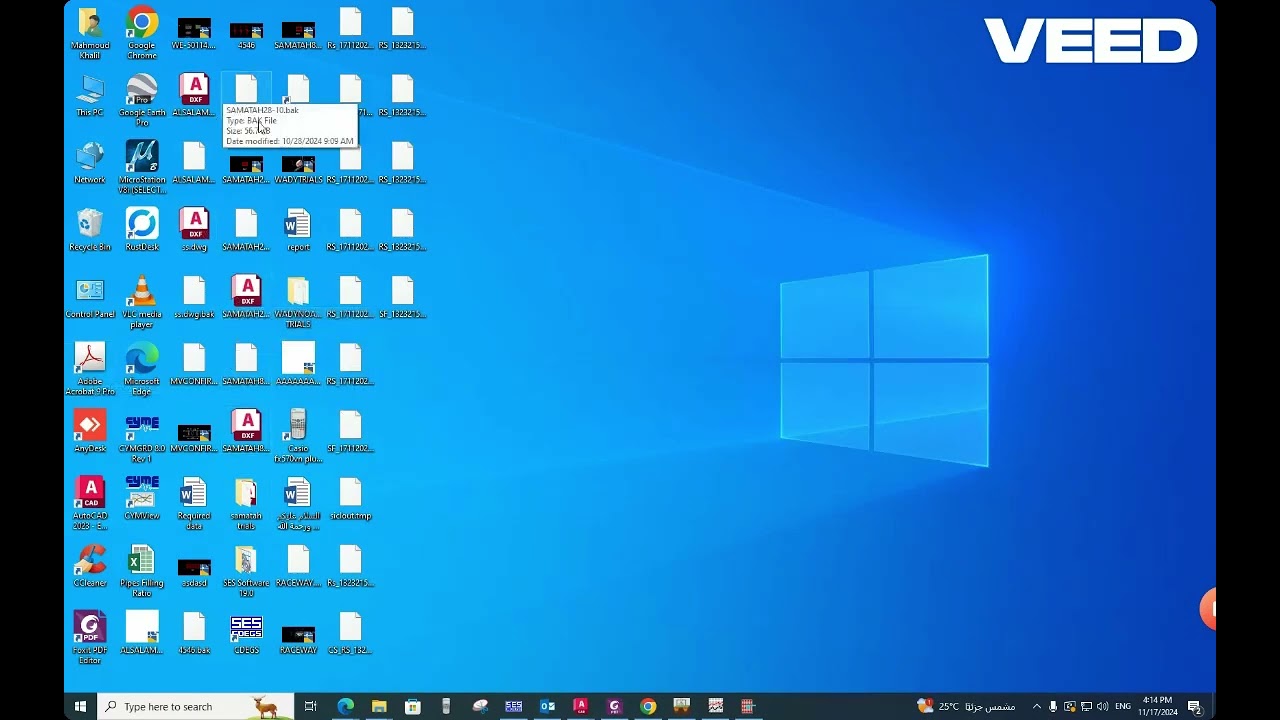Click the taskbar search box
This screenshot has height=720, width=1280.
pos(196,707)
